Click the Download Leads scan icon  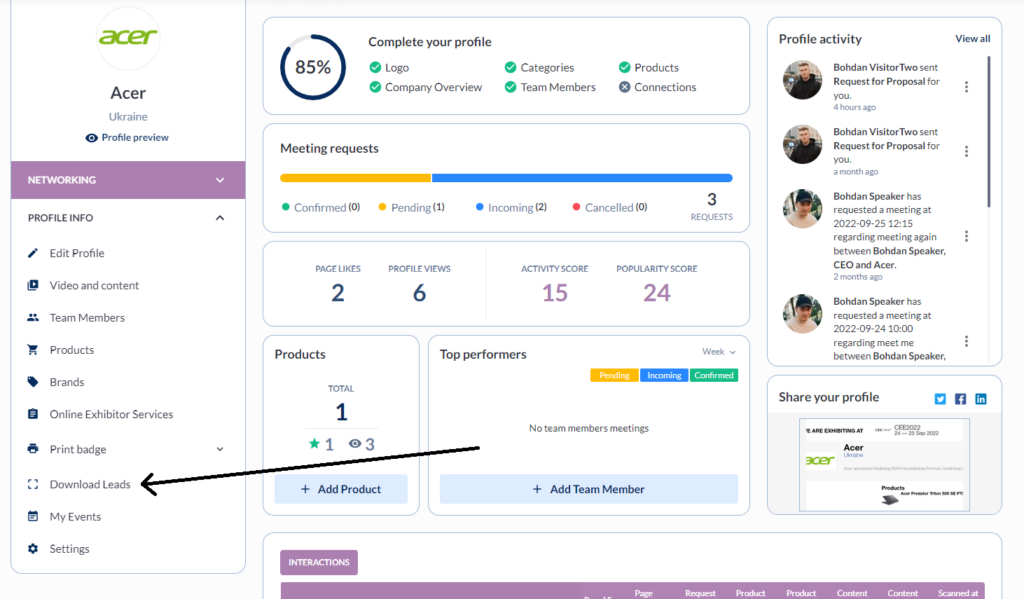(33, 484)
